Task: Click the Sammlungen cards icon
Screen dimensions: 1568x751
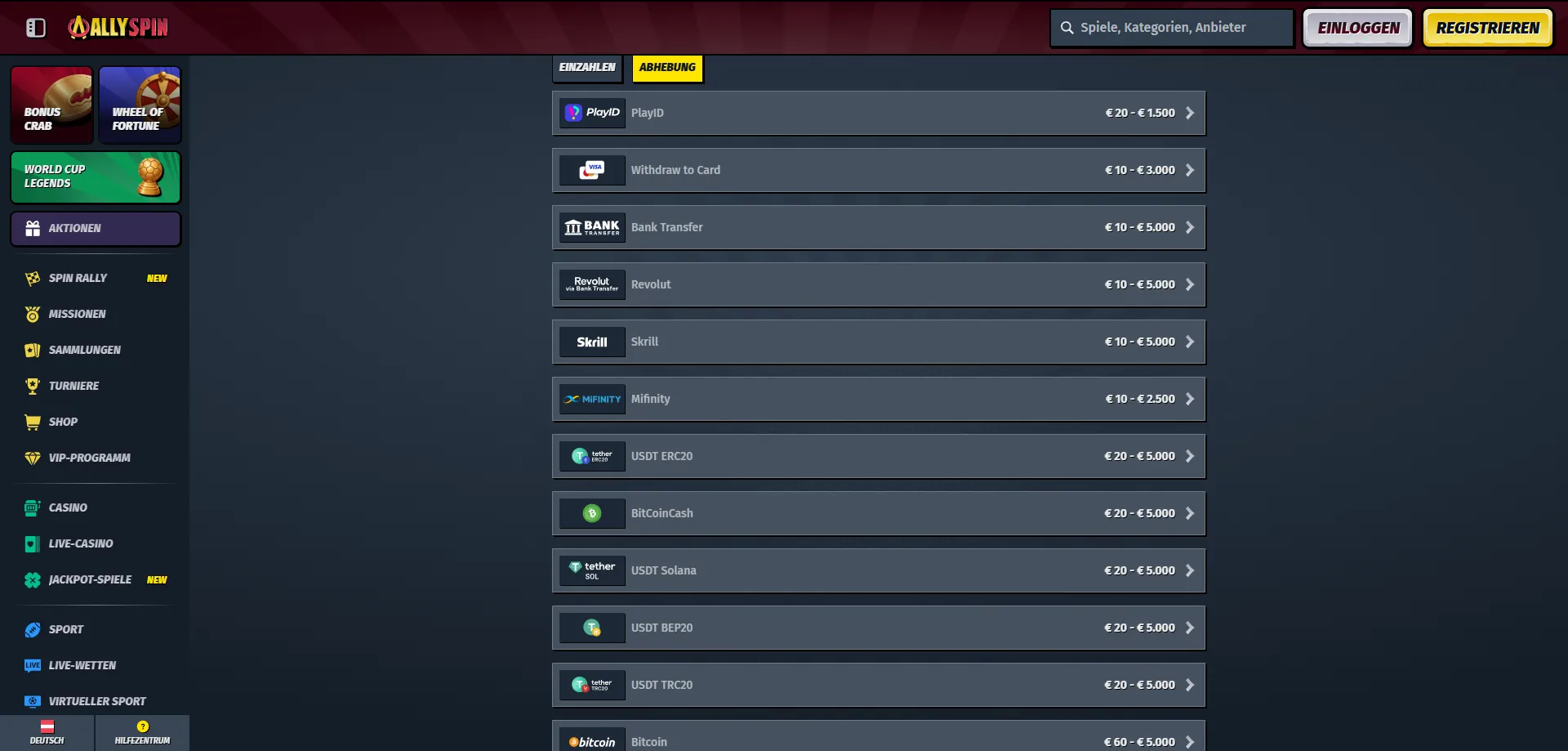Action: tap(33, 351)
